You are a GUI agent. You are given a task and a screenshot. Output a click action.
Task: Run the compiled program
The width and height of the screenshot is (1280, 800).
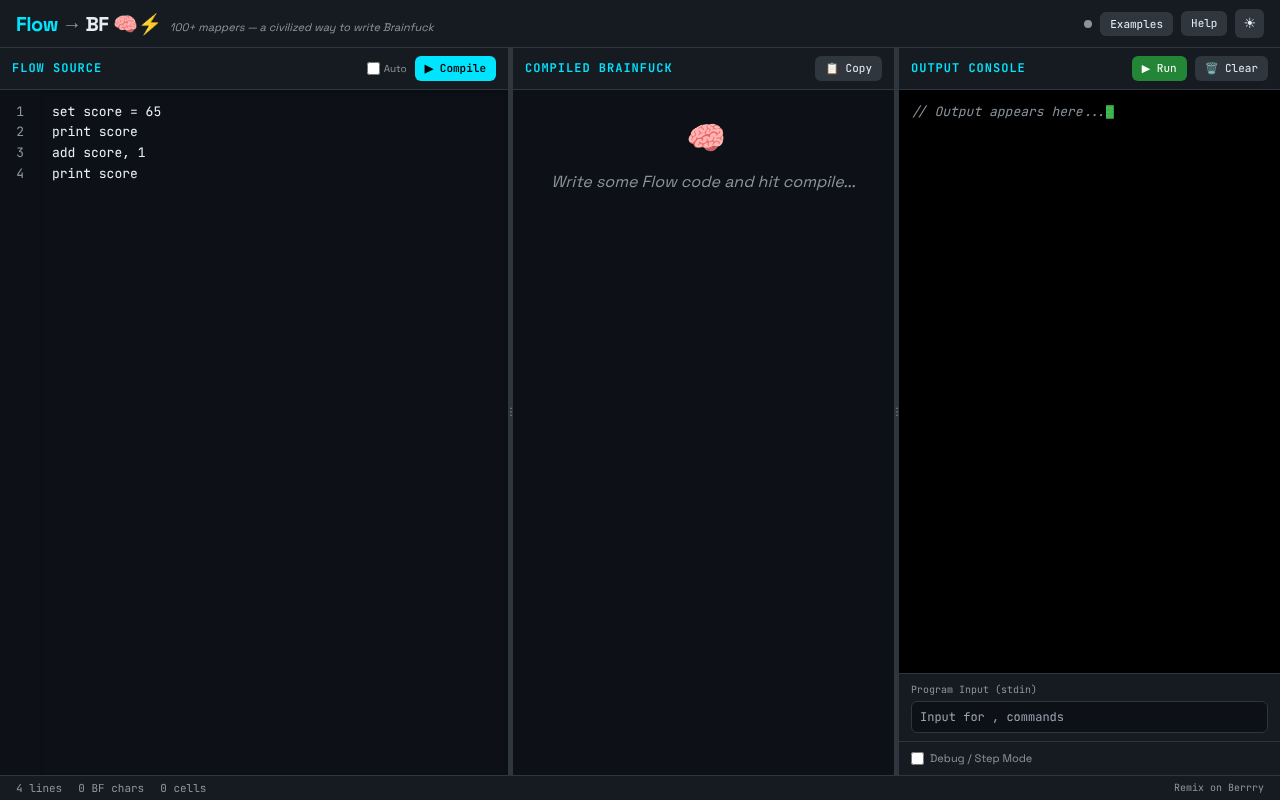(x=1159, y=68)
